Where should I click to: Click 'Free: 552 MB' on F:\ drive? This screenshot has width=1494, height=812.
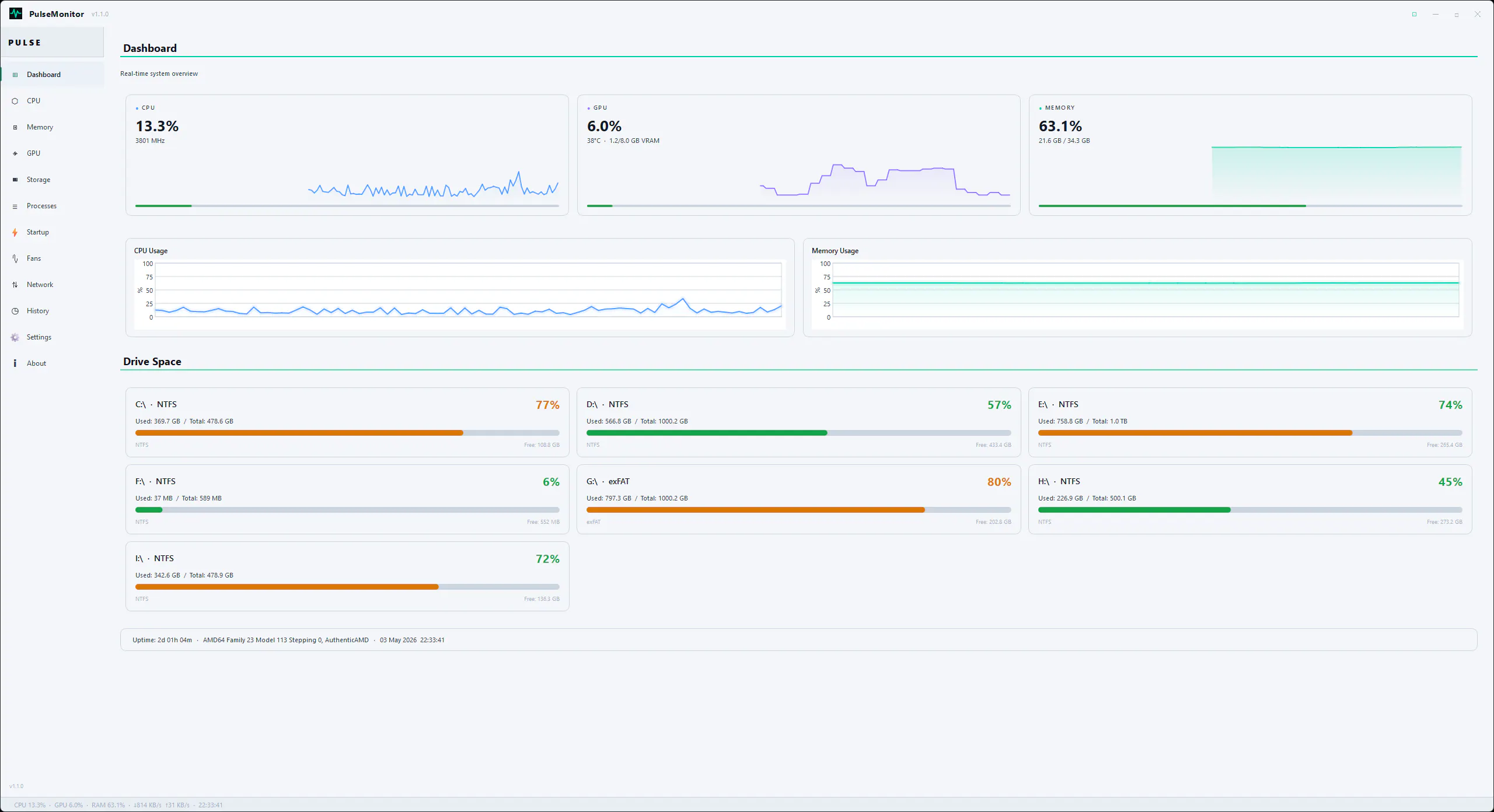[x=543, y=522]
